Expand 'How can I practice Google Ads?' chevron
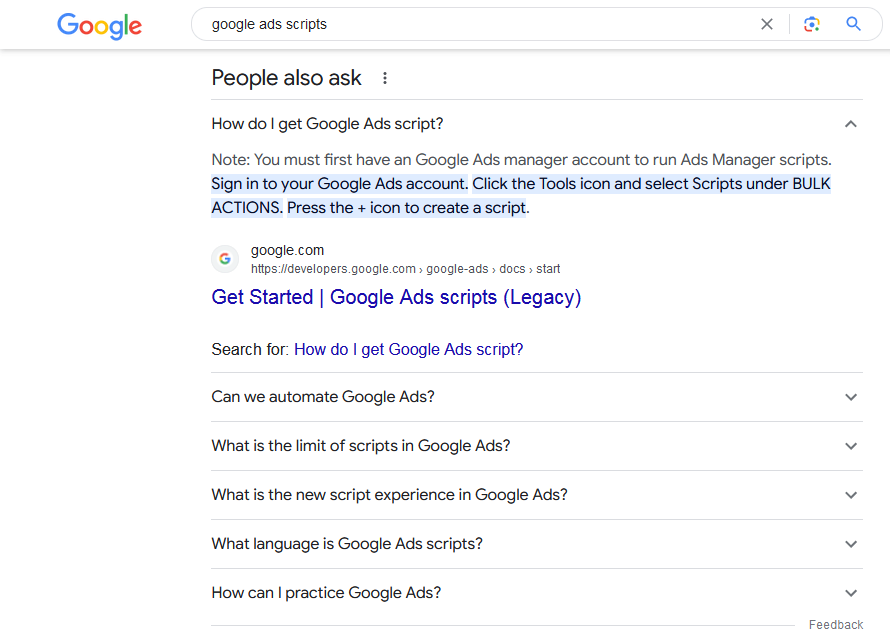The height and width of the screenshot is (644, 890). coord(850,594)
